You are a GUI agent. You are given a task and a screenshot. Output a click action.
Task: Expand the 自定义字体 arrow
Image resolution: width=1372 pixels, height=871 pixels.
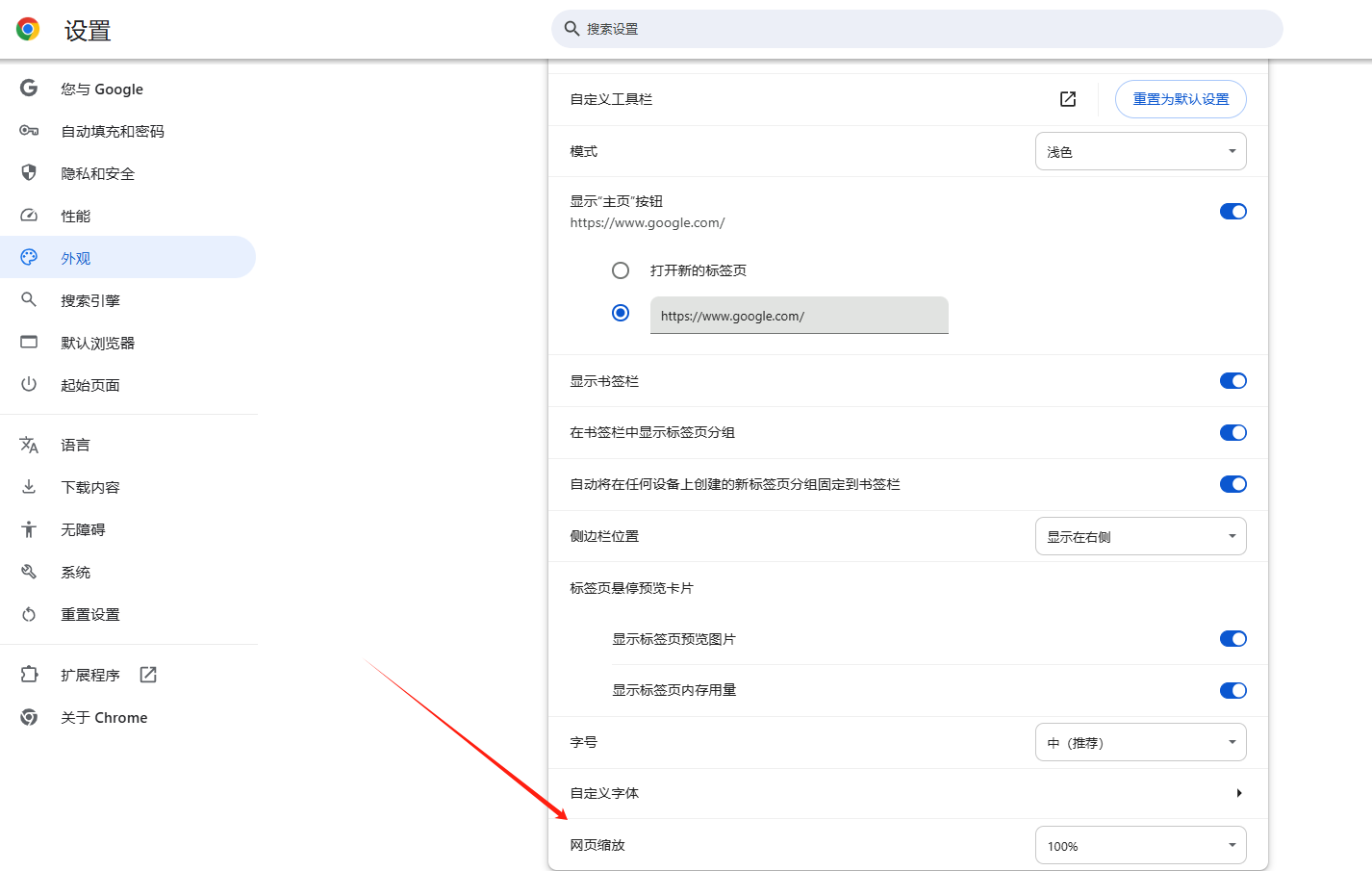pos(1238,793)
